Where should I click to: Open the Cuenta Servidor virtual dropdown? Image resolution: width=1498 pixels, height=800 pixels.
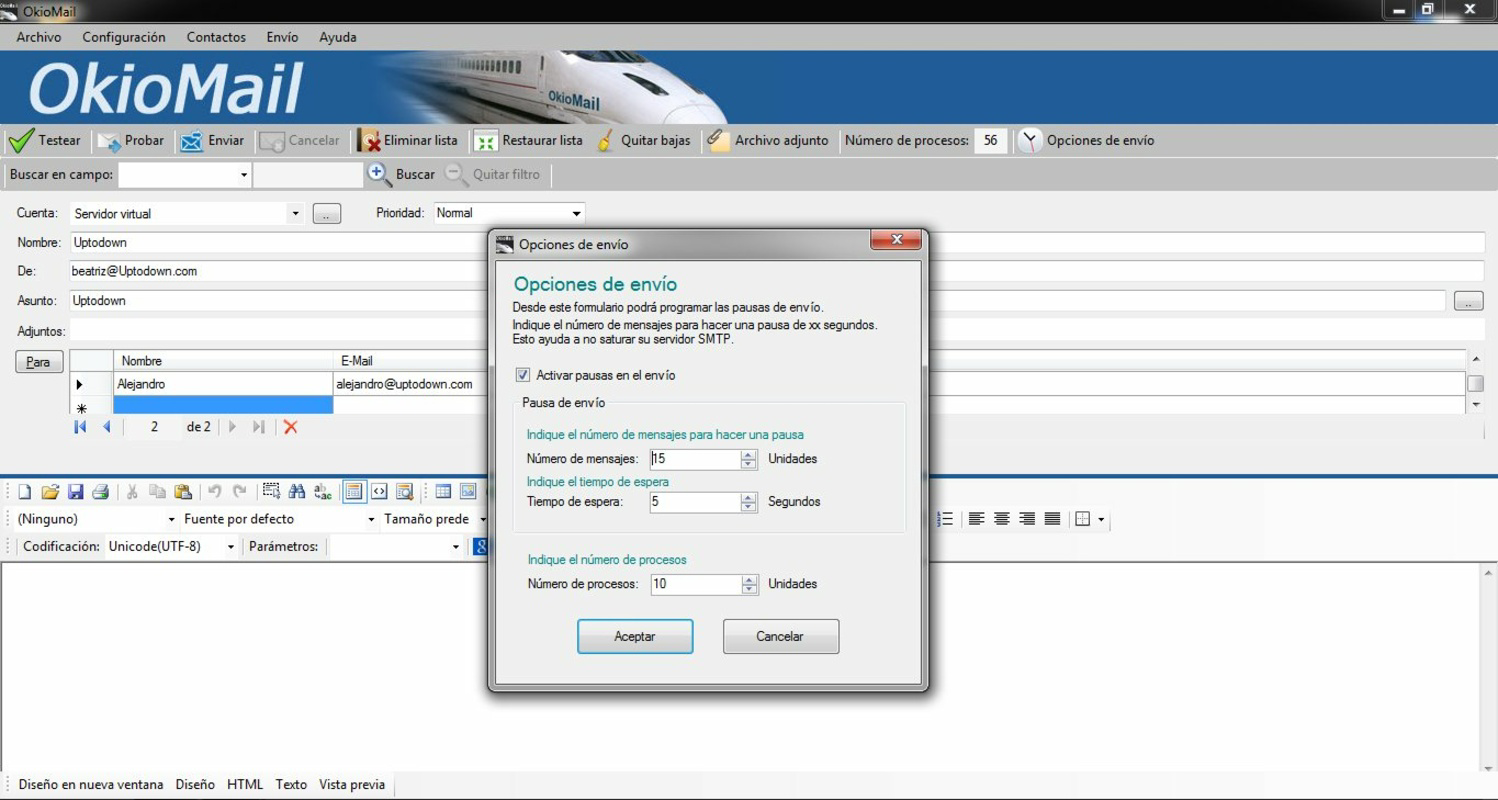click(294, 214)
